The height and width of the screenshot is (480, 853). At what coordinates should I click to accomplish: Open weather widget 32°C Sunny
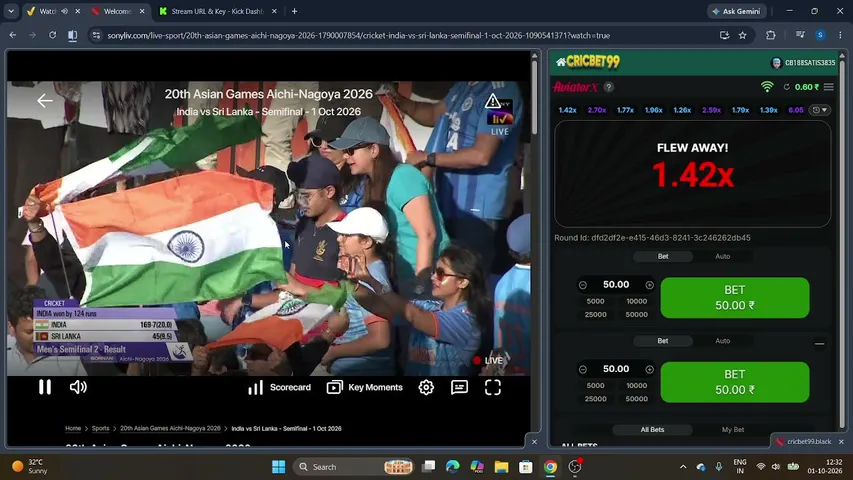click(30, 466)
